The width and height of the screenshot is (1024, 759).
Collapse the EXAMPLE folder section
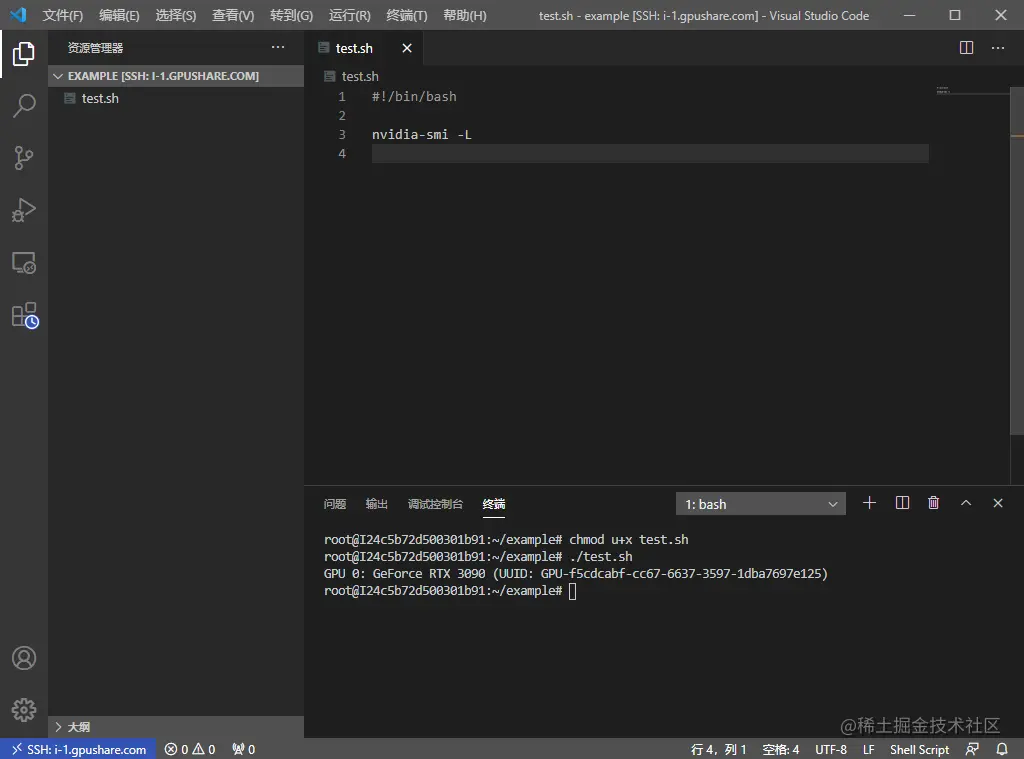176,76
